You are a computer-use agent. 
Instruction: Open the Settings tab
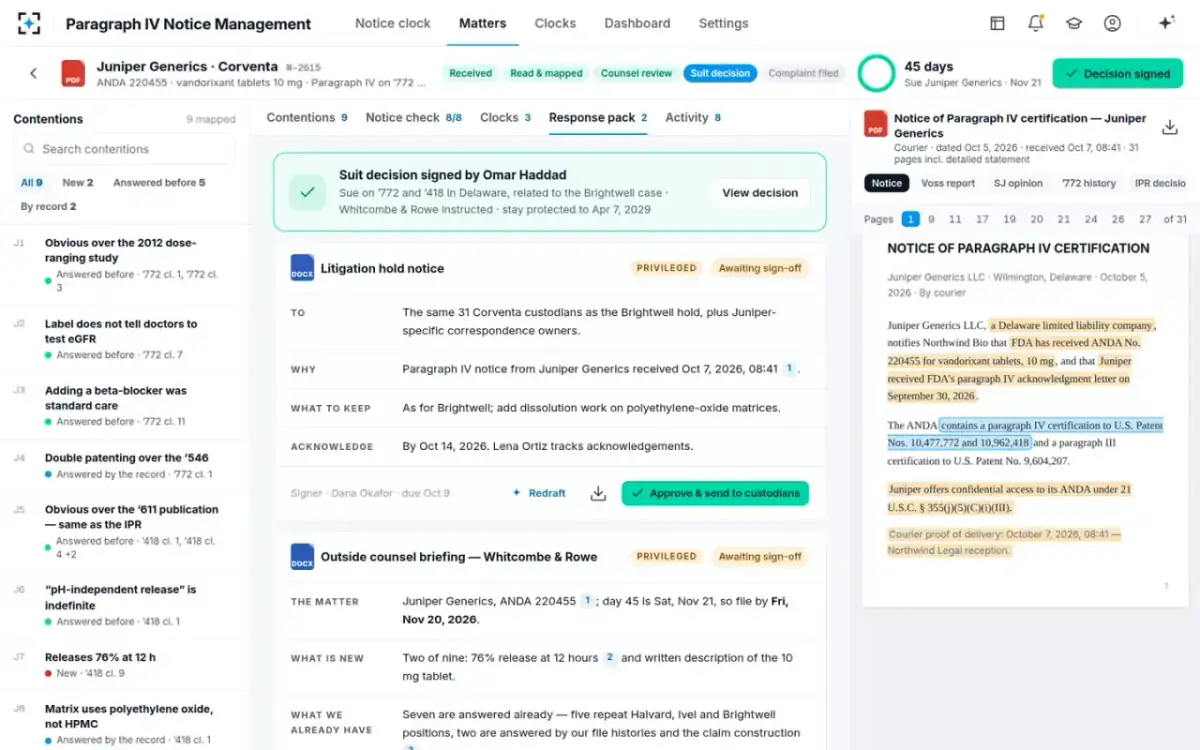723,23
